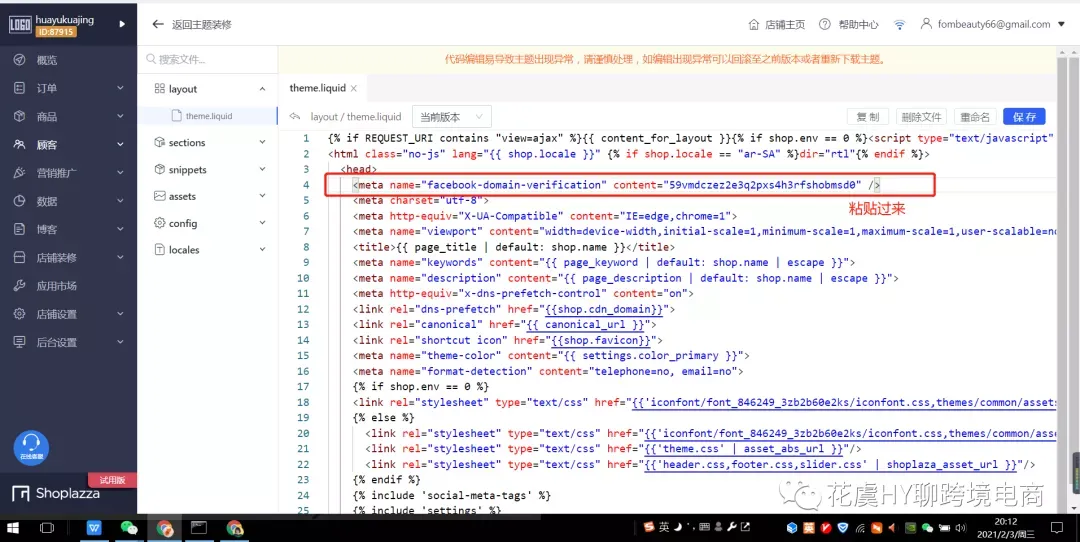
Task: Expand the 店铺设置 submenu chevron
Action: (x=121, y=314)
